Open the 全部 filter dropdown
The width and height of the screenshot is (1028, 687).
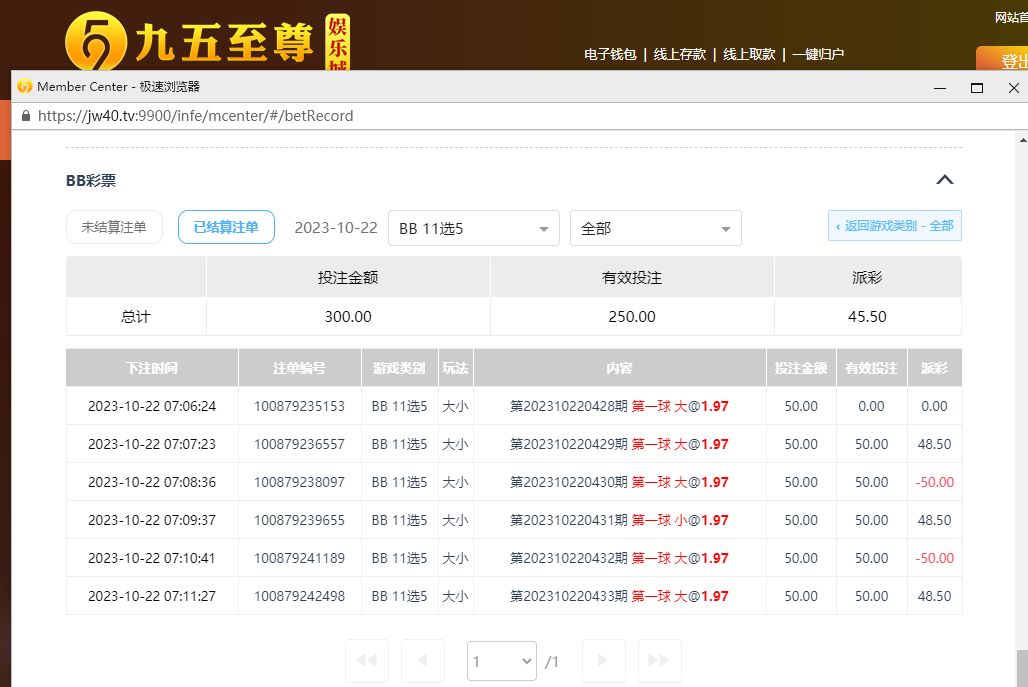(655, 228)
